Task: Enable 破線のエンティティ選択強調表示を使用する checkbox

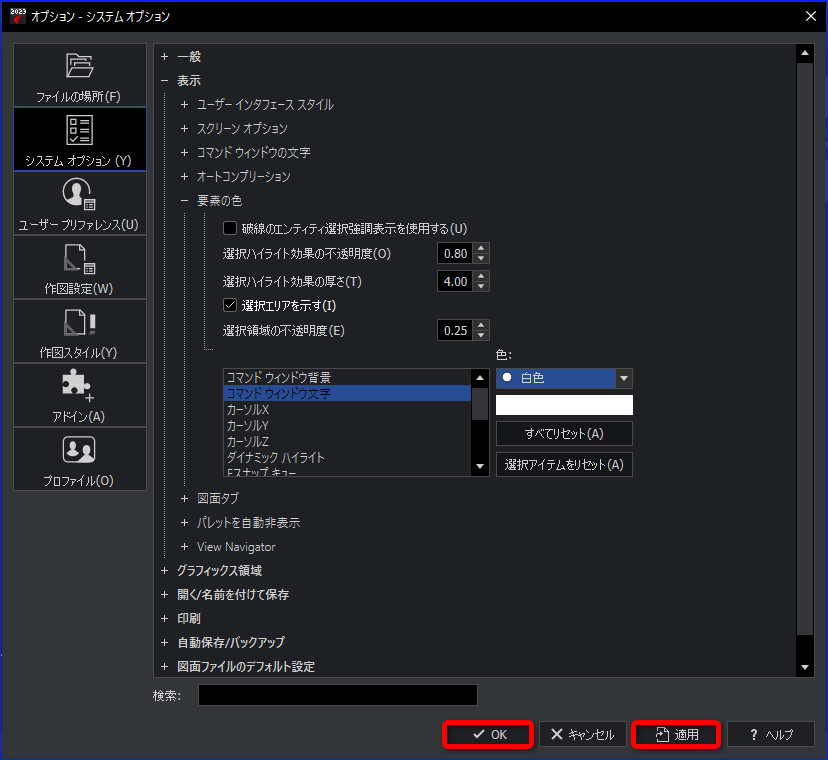Action: tap(230, 228)
